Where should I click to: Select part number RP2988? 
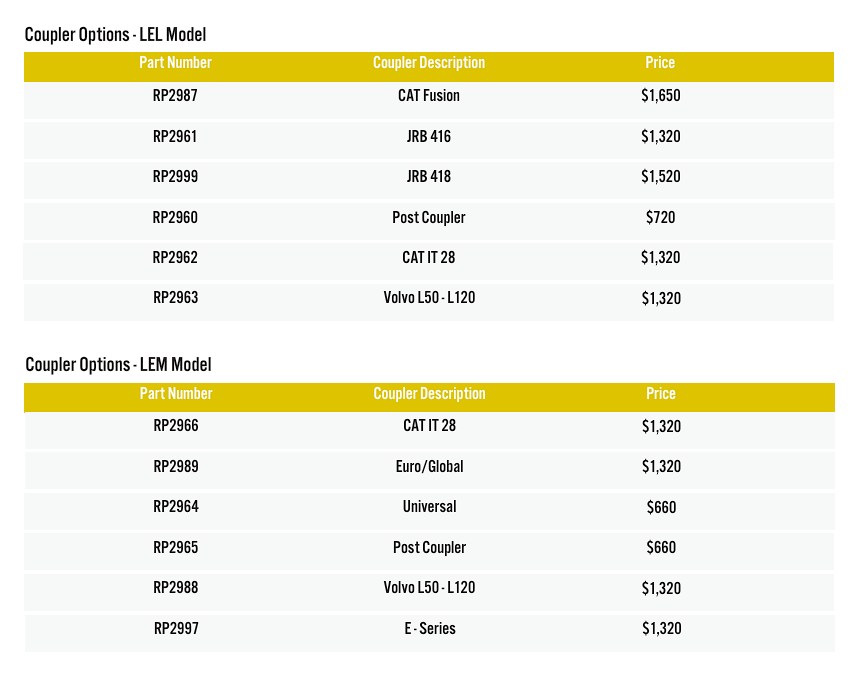(175, 588)
